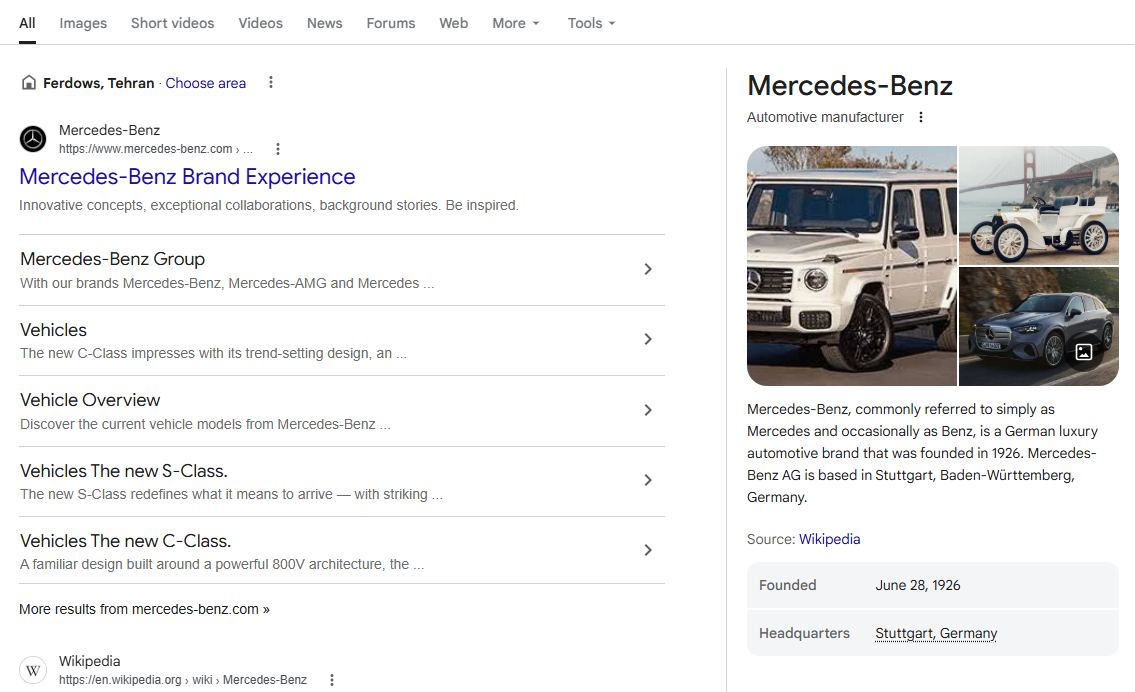Open the Vehicle Overview sitelink title
1135x692 pixels.
click(x=90, y=400)
